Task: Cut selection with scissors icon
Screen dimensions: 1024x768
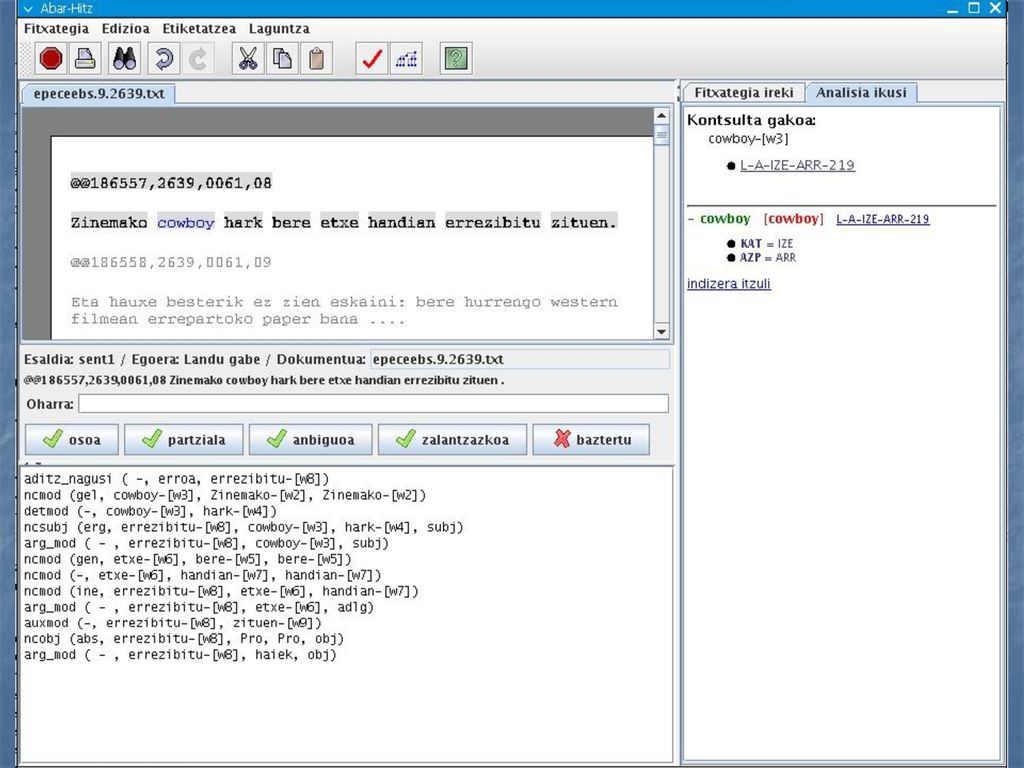Action: [x=248, y=59]
